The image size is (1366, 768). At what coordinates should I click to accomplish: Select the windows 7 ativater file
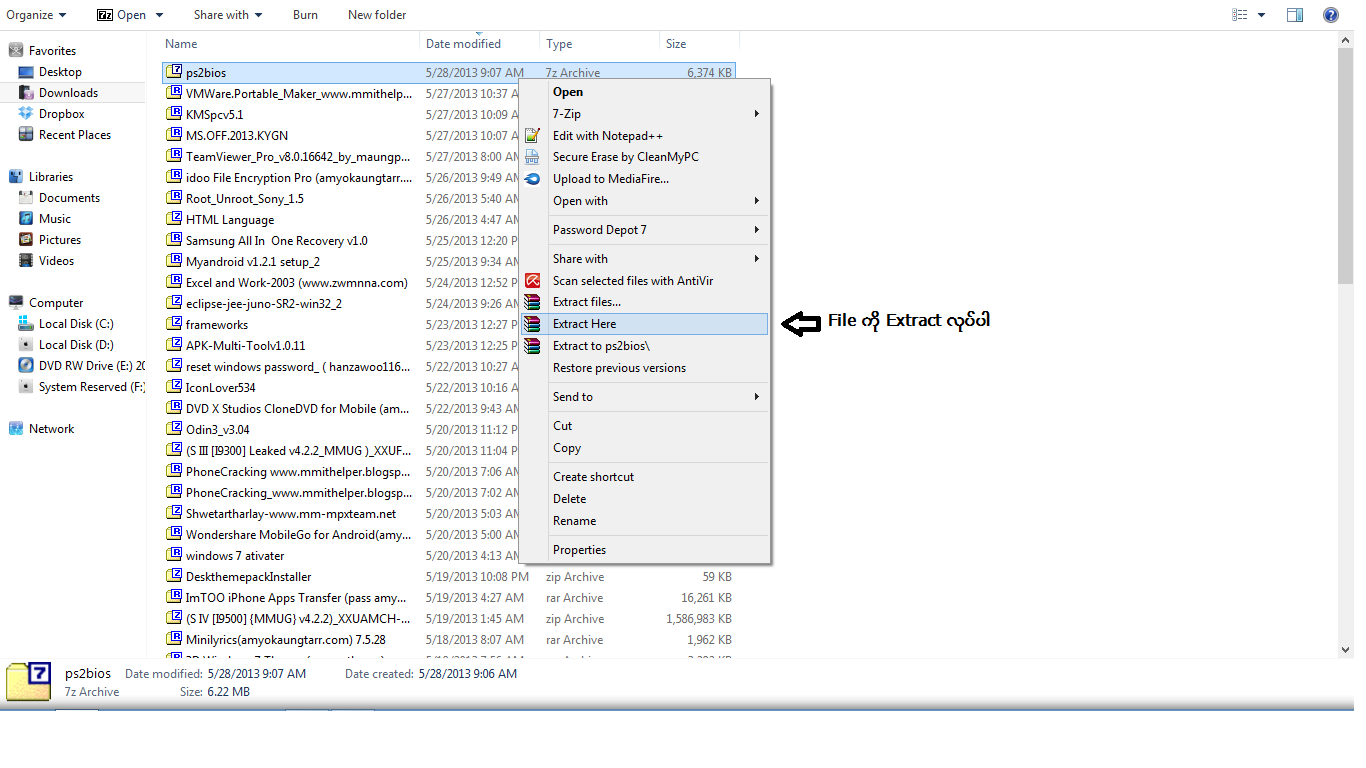pyautogui.click(x=235, y=556)
